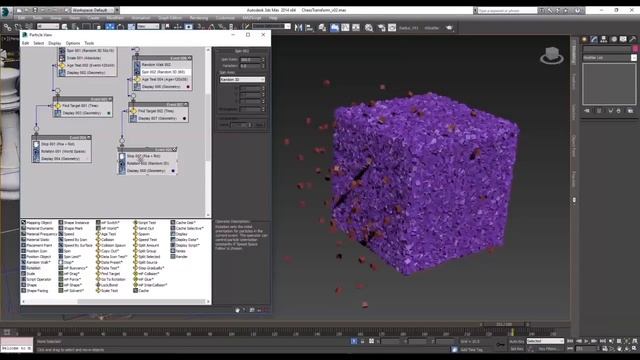Click the help search input field
The height and width of the screenshot is (360, 640).
tap(507, 10)
